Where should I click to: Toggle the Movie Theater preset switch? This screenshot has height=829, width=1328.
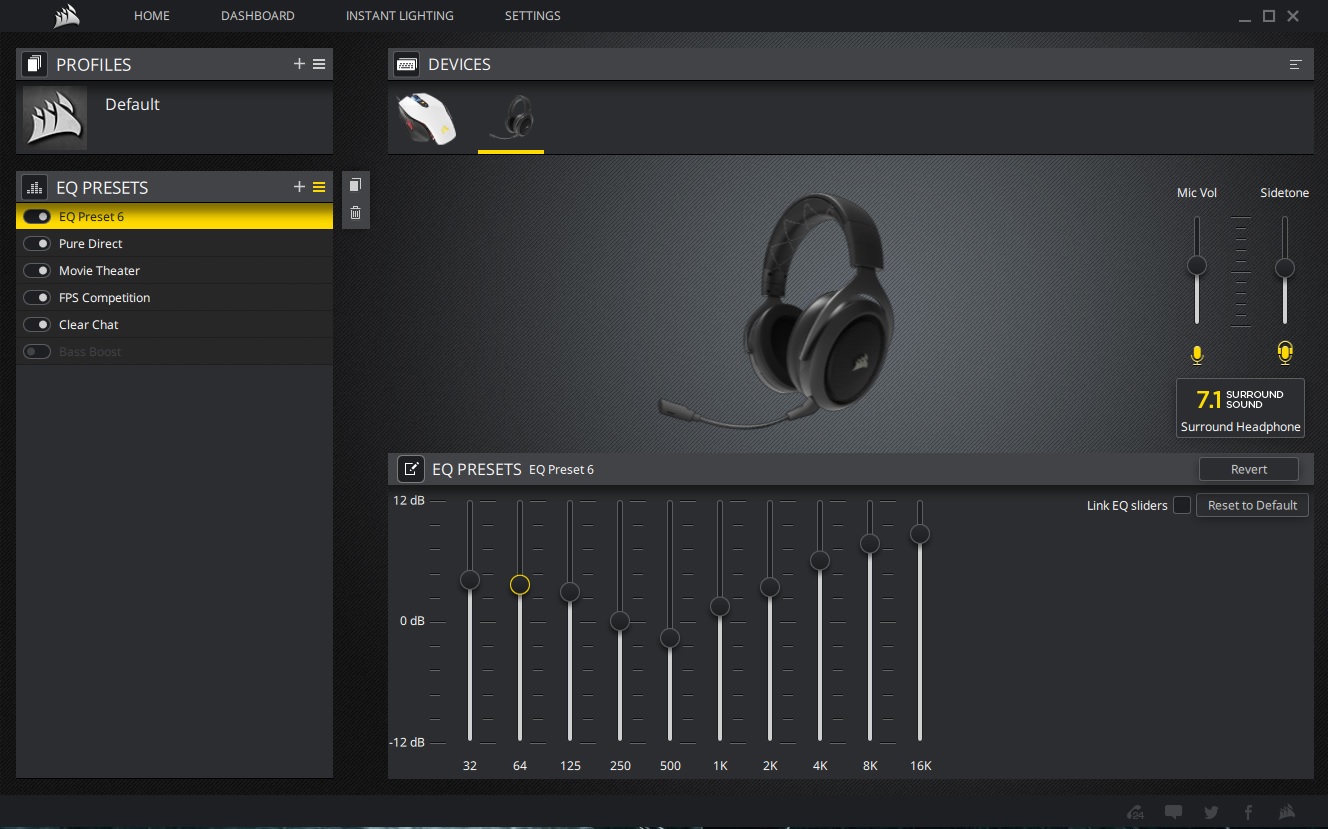click(x=37, y=271)
